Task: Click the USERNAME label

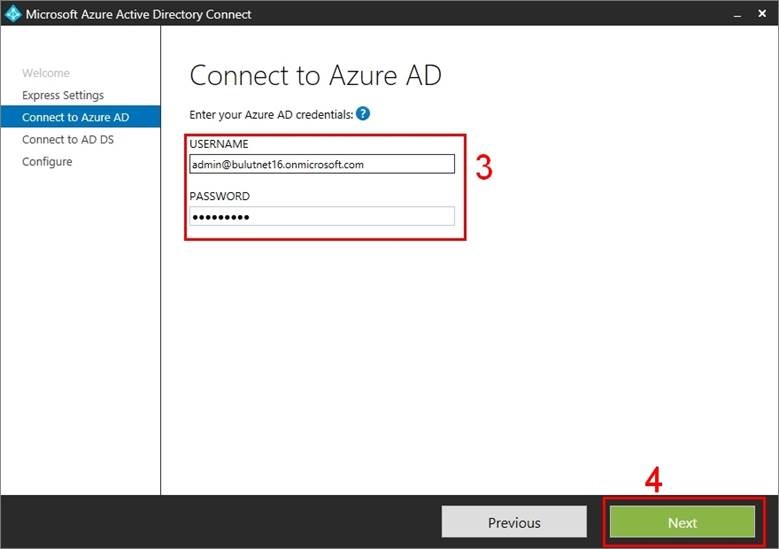Action: click(x=219, y=144)
